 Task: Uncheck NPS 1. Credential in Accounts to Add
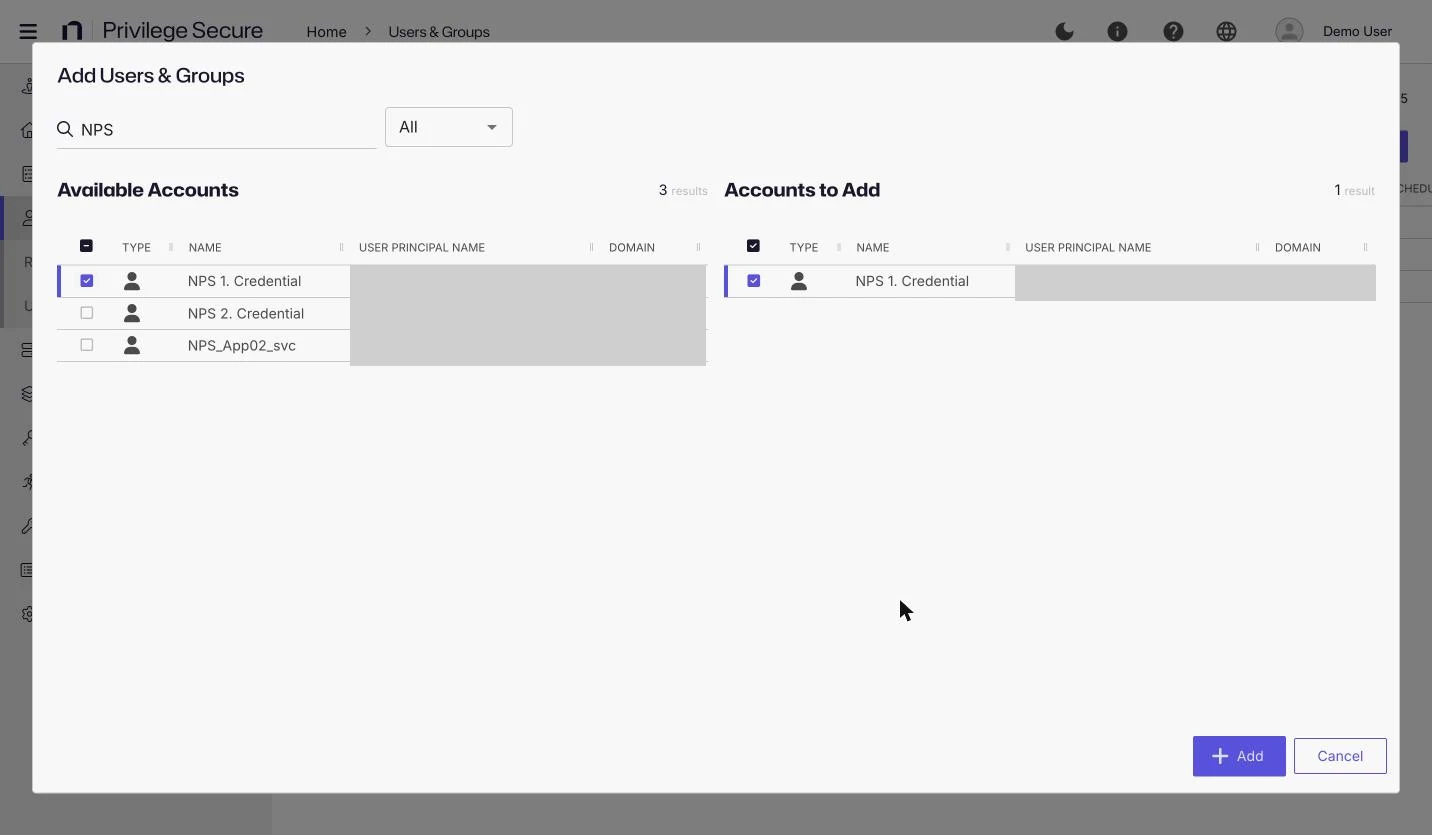pos(753,281)
